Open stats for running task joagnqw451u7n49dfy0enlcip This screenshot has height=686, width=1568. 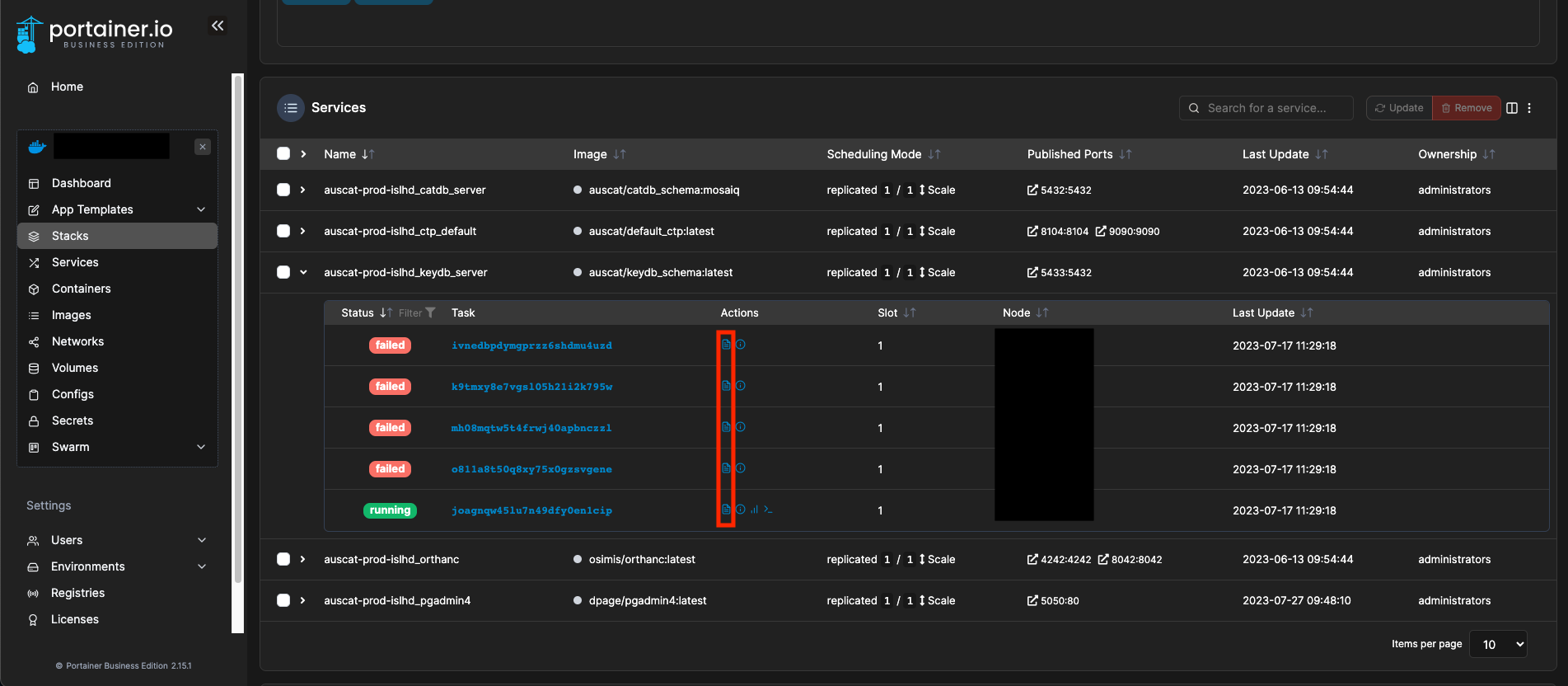pyautogui.click(x=754, y=510)
